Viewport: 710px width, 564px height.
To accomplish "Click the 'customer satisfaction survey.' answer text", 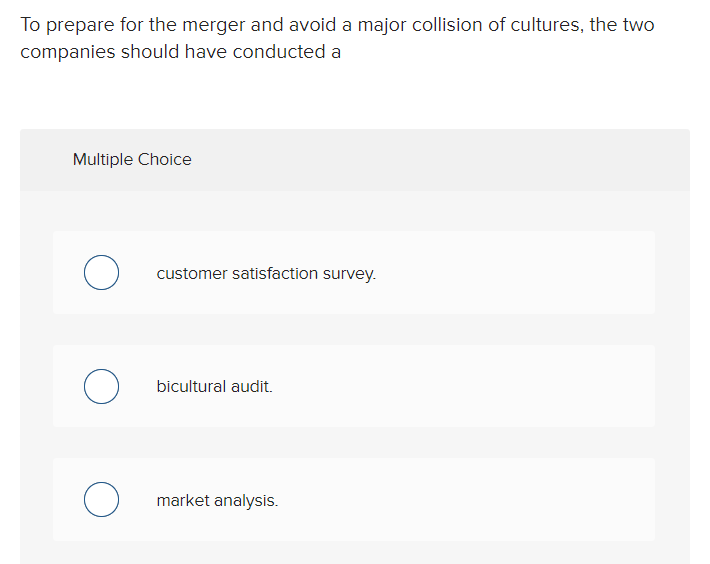I will pyautogui.click(x=266, y=273).
